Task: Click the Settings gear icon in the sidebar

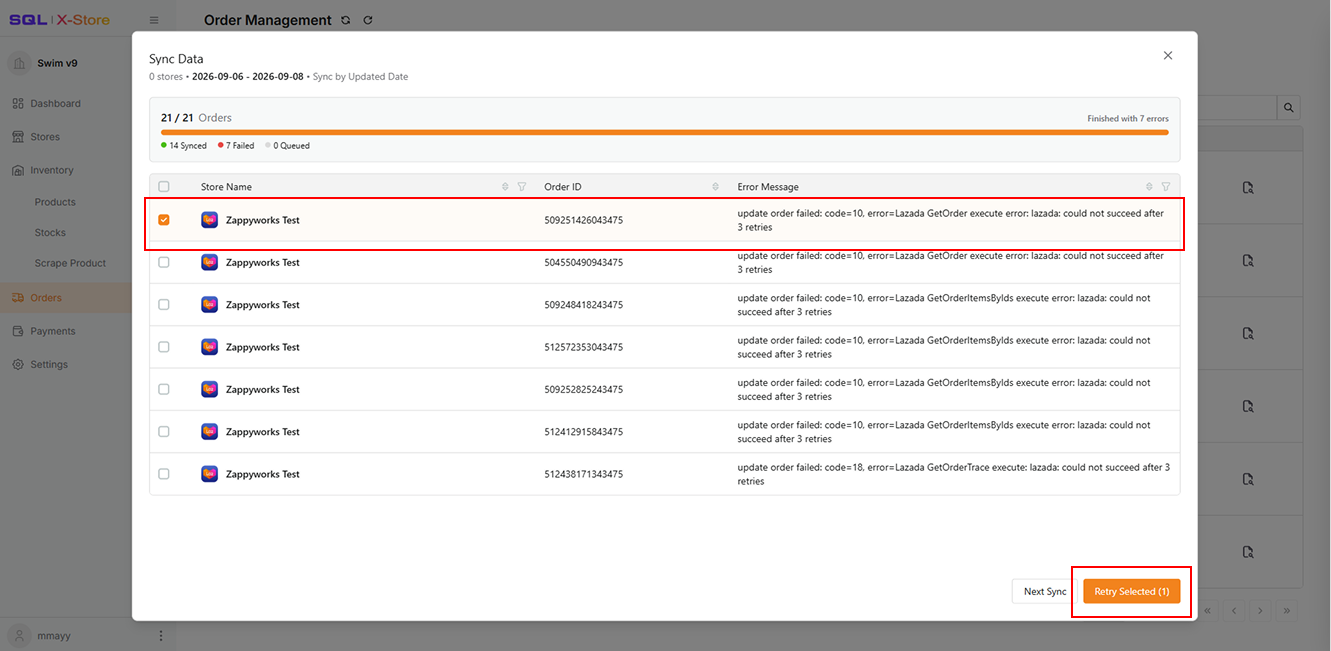Action: tap(18, 364)
